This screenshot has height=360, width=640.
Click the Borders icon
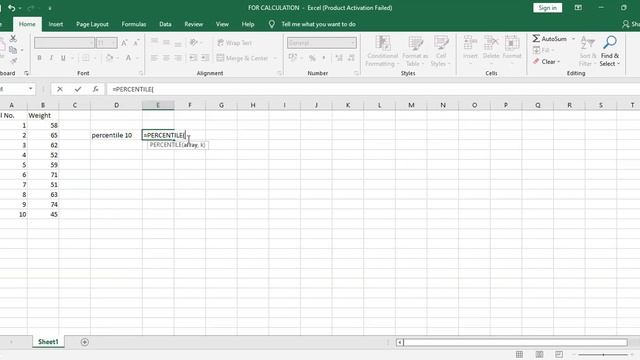point(85,58)
